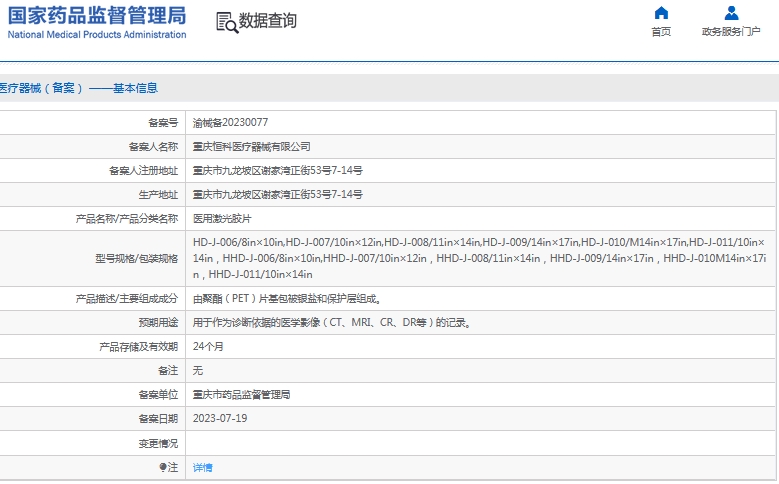The height and width of the screenshot is (484, 779).
Task: Click the 产品名称/产品分类名称 label
Action: (x=127, y=219)
